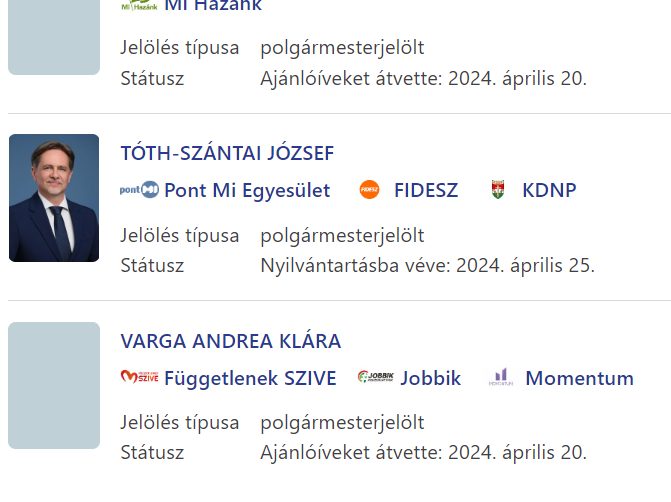671x502 pixels.
Task: Visit the Jobbik party name link
Action: coord(431,378)
